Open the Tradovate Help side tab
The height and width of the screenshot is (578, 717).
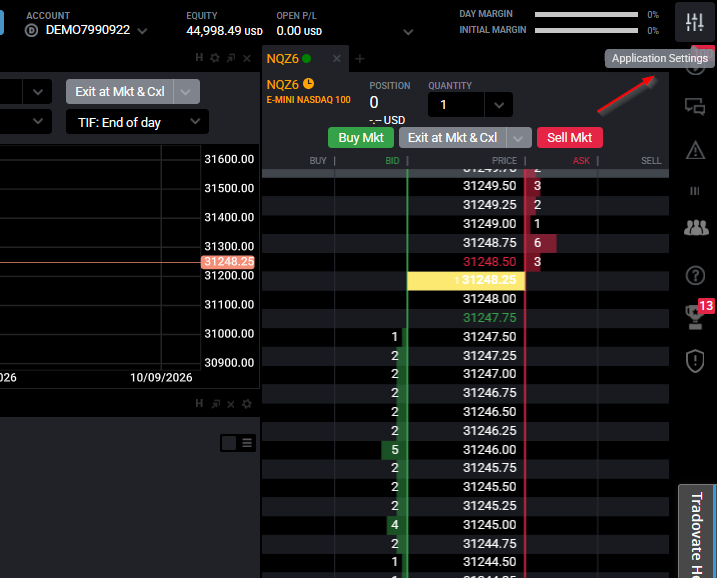[697, 531]
